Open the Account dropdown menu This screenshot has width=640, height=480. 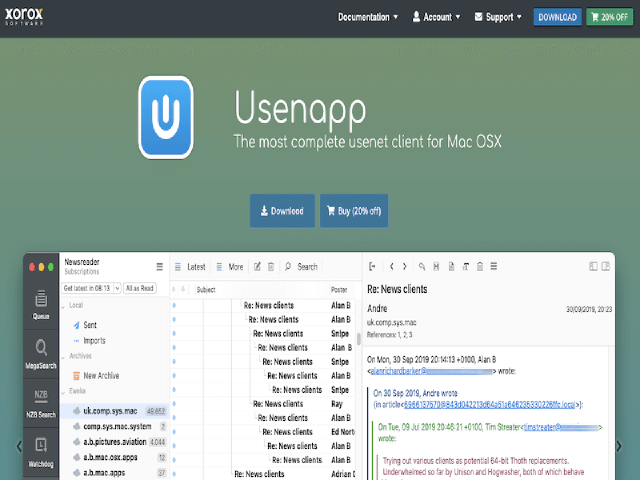point(436,17)
